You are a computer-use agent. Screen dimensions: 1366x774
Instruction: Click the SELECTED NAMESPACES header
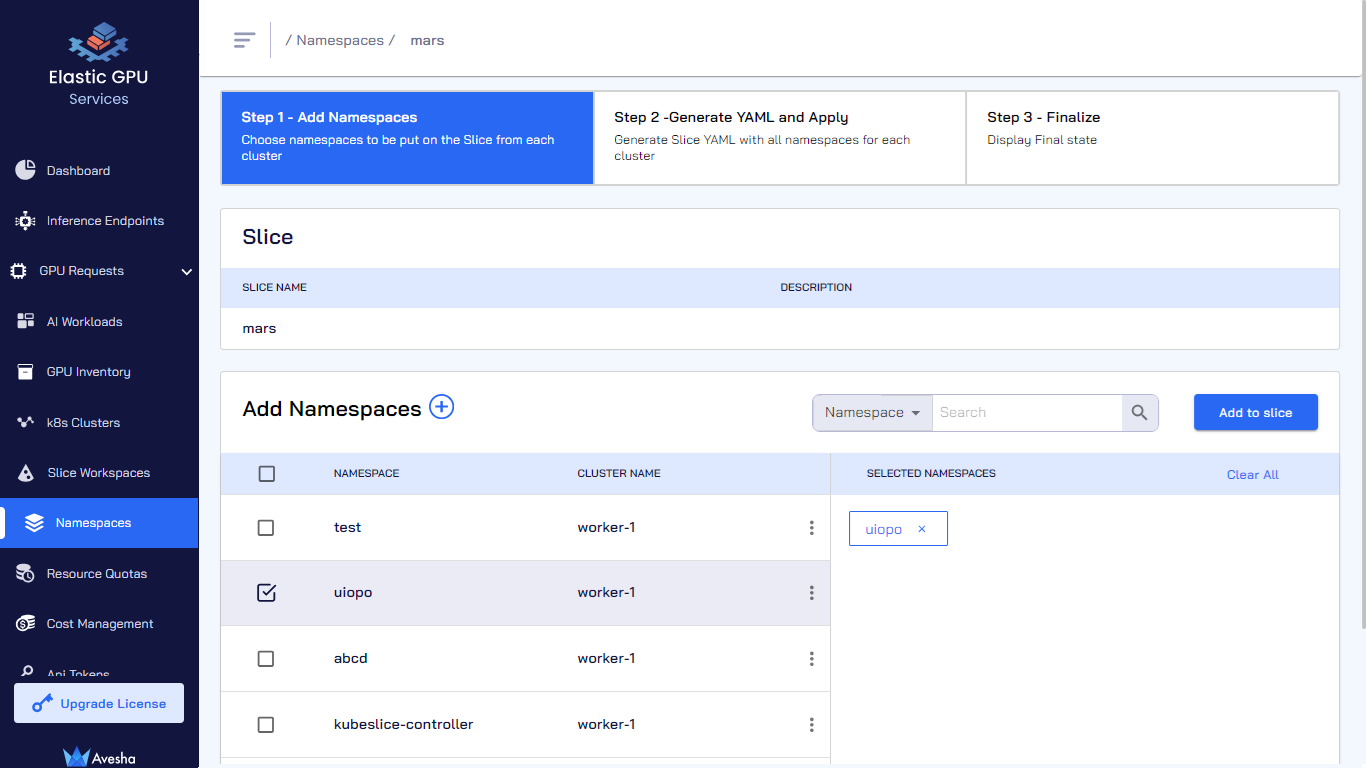[x=931, y=474]
